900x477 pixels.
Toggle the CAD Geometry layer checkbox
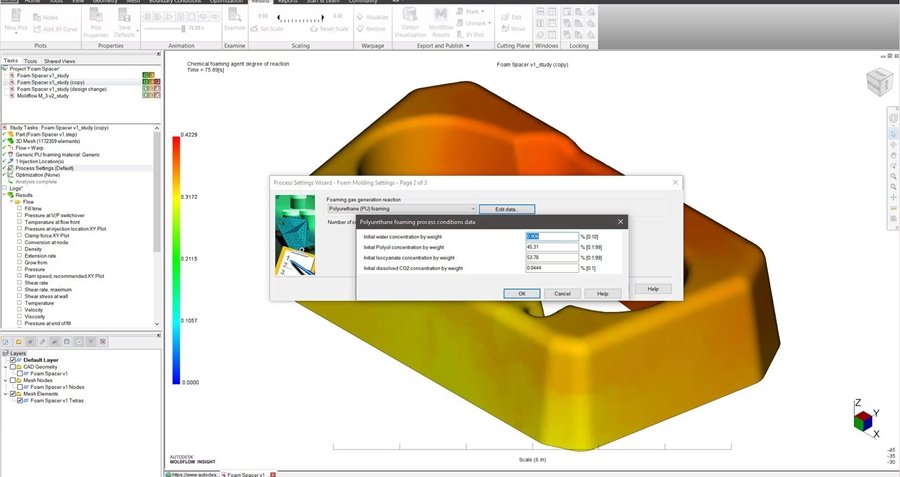[13, 367]
